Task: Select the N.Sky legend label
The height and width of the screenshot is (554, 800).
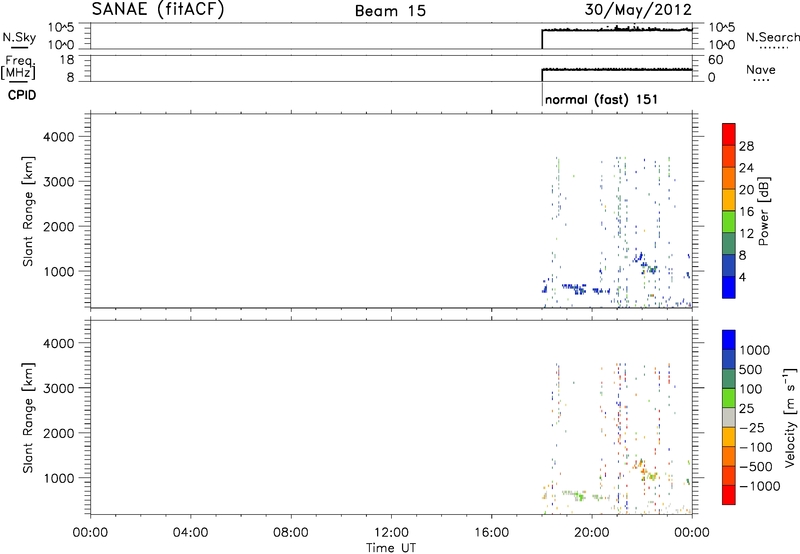Action: (19, 38)
